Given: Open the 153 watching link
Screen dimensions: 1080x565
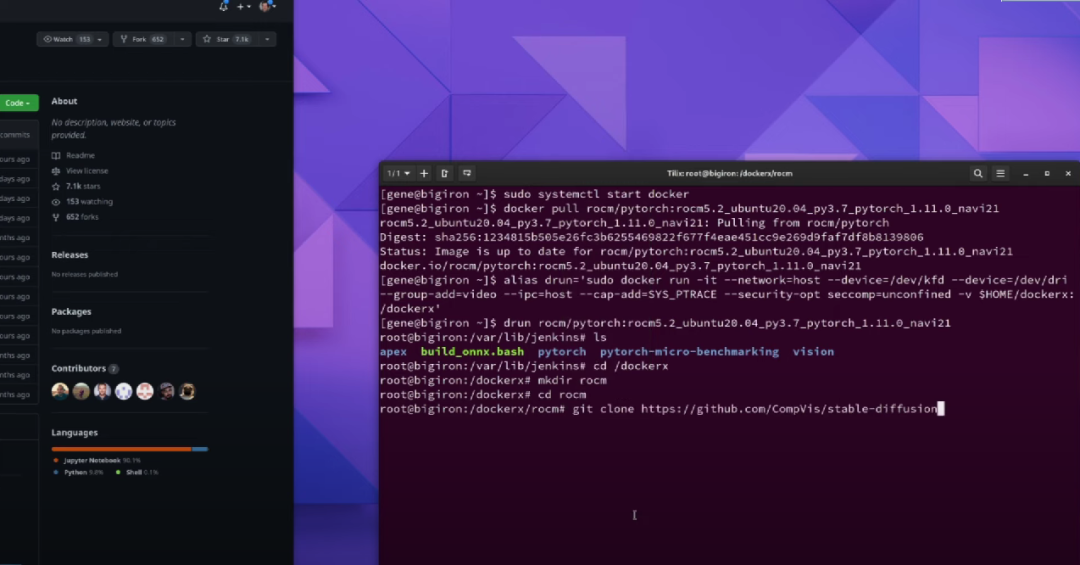Looking at the screenshot, I should (x=82, y=201).
